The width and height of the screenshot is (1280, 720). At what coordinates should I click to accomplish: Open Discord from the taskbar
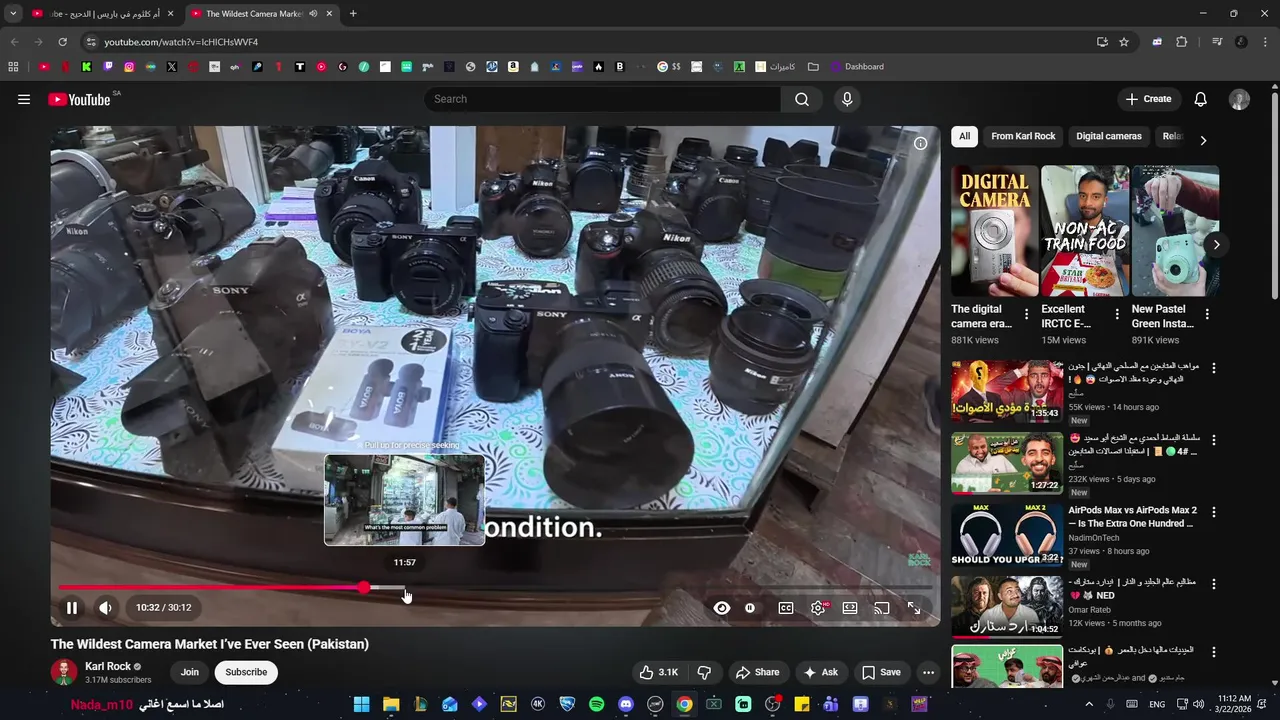[x=626, y=704]
